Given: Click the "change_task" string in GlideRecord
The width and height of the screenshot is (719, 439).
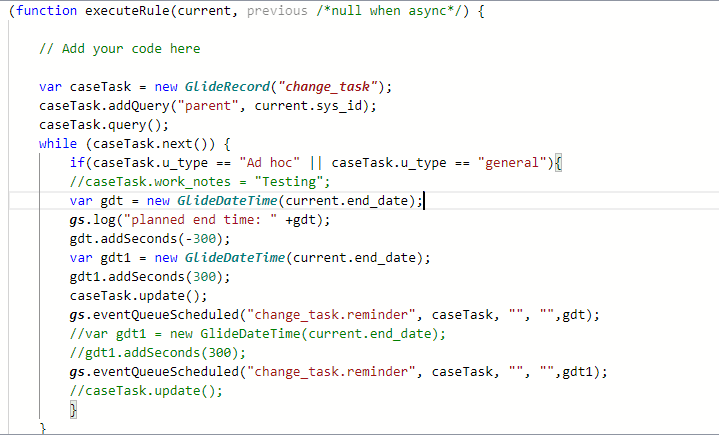Looking at the screenshot, I should 327,87.
